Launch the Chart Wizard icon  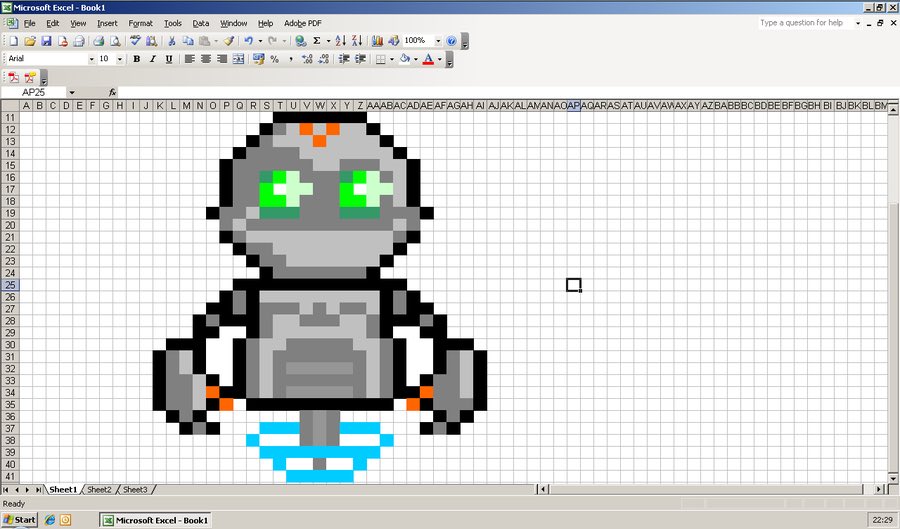coord(377,41)
